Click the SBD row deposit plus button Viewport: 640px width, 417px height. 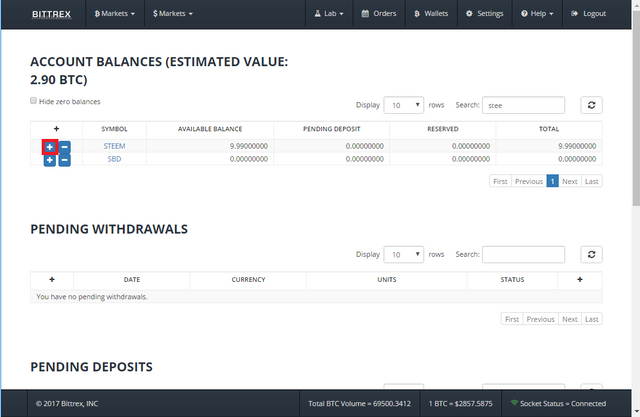(50, 160)
